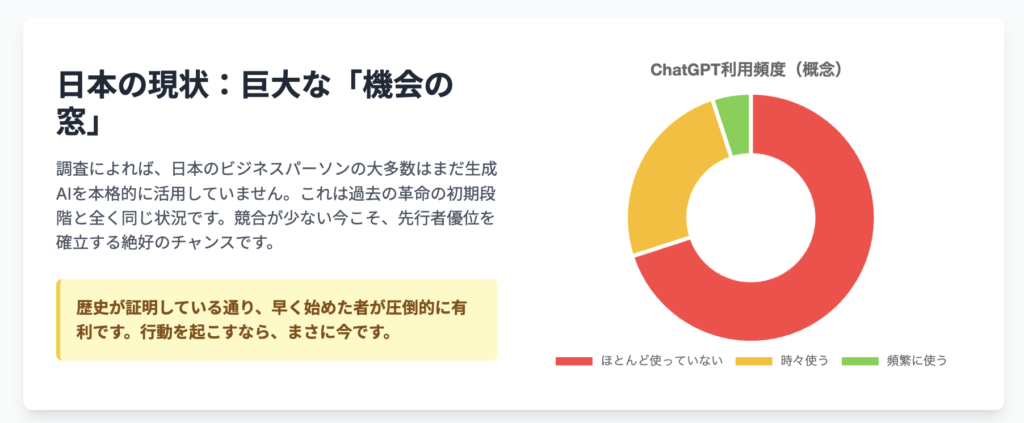Click the yellow highlighted callout box

[x=277, y=320]
